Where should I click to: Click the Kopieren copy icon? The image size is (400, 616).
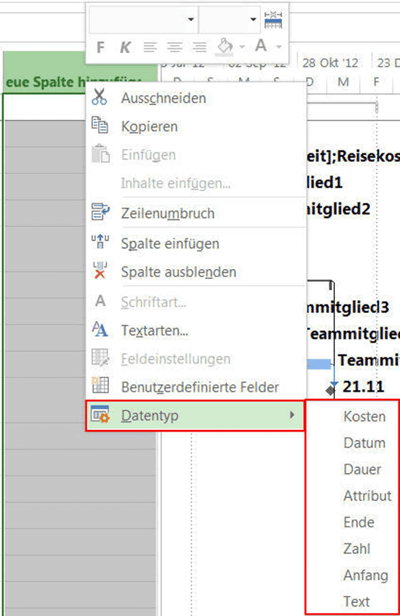pos(100,125)
